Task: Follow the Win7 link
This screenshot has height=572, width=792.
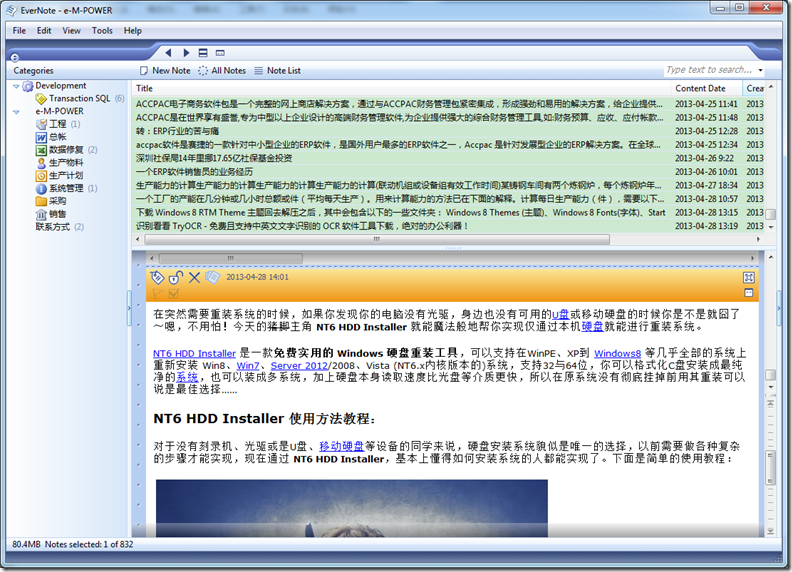Action: pyautogui.click(x=248, y=365)
